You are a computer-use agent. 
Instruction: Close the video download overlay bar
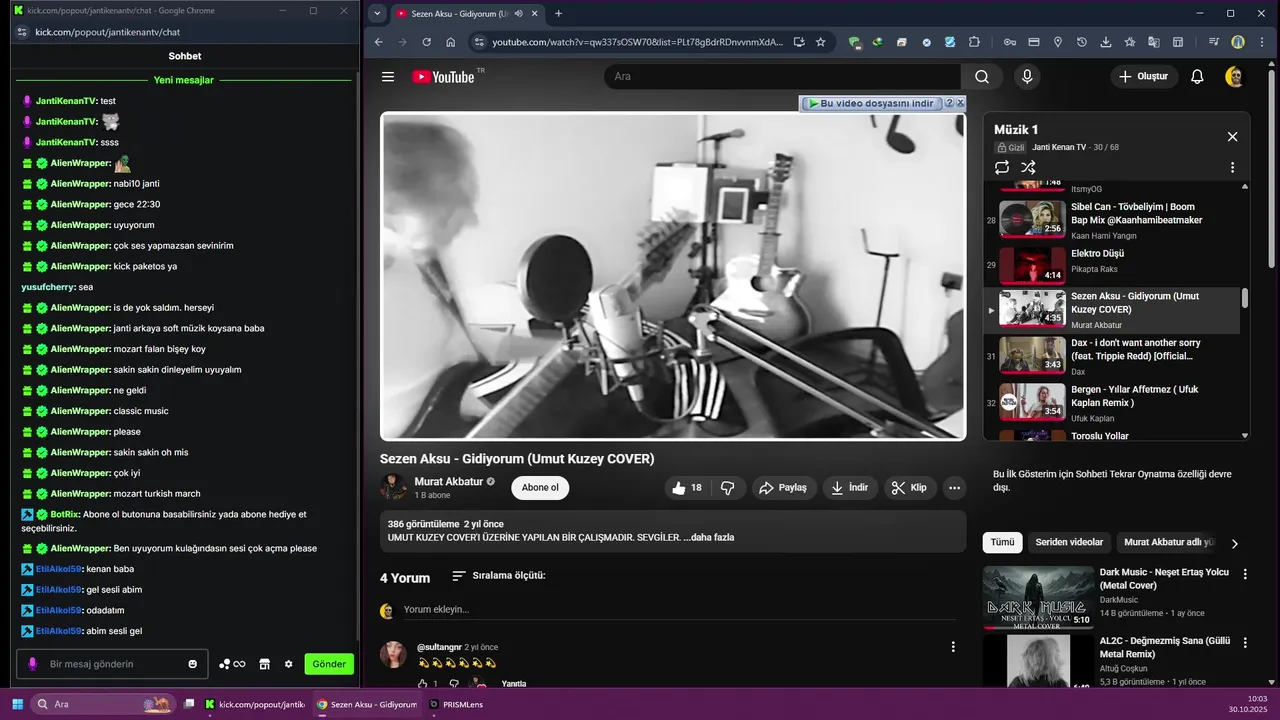[x=960, y=103]
